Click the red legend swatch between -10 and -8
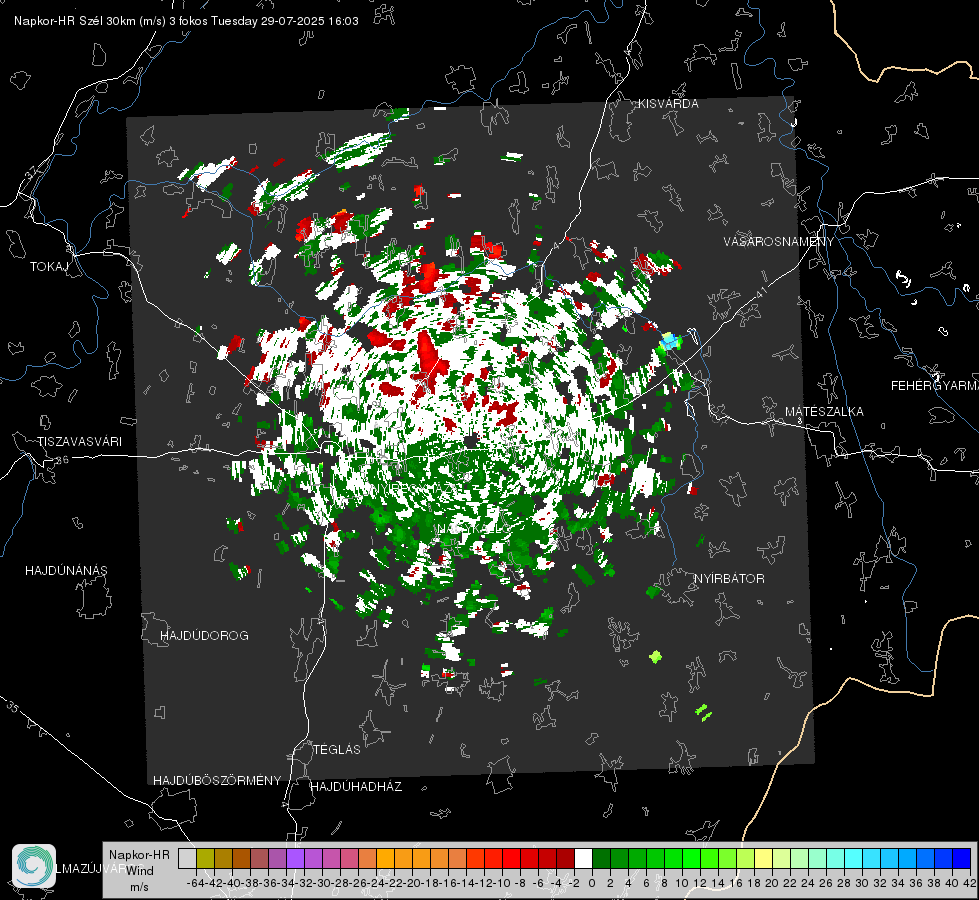The width and height of the screenshot is (979, 900). [x=511, y=858]
